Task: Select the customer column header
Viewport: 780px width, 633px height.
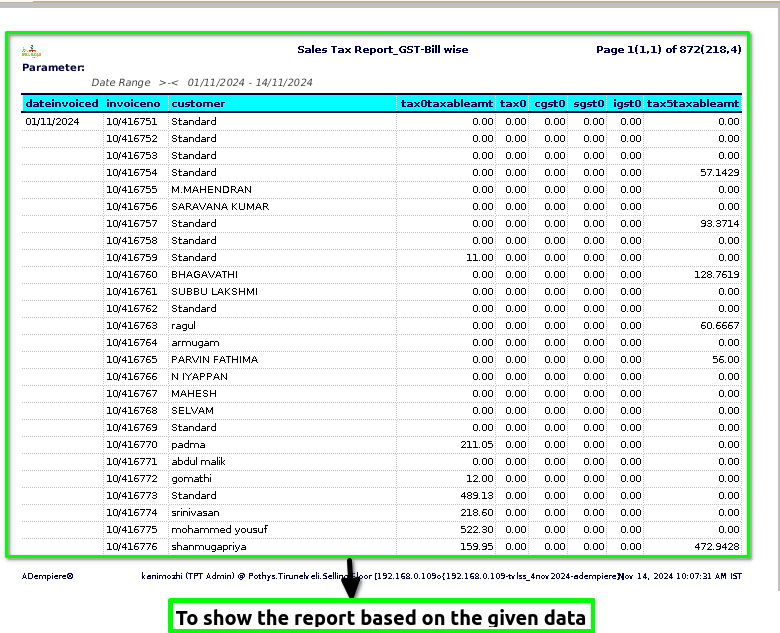Action: pyautogui.click(x=198, y=104)
